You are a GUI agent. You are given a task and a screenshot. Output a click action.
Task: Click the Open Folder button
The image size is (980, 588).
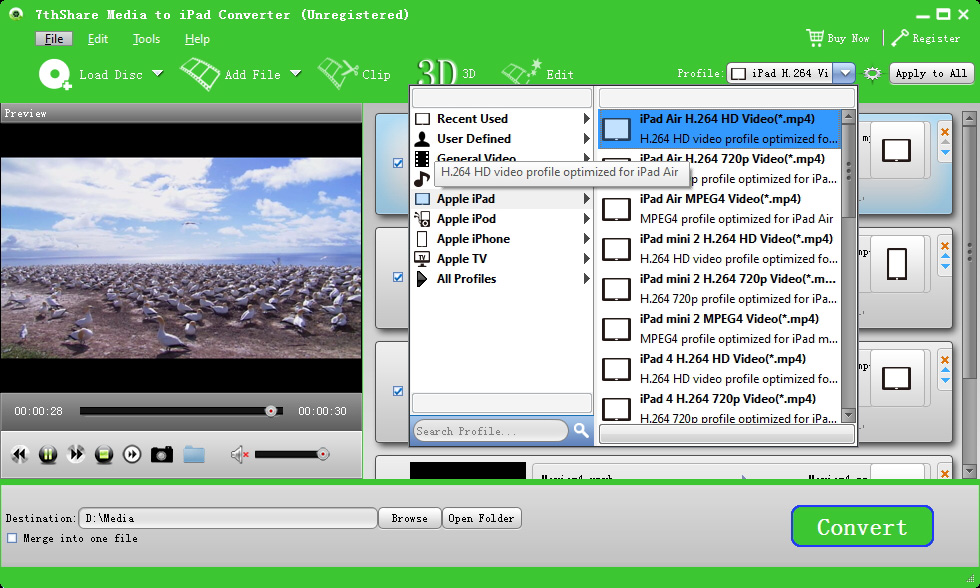coord(481,518)
